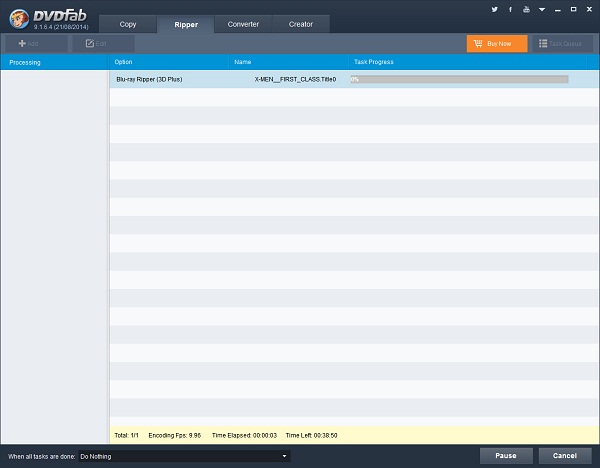The image size is (600, 468).
Task: Select the Blu-ray Ripper (3D Plus) task row
Action: tap(354, 79)
